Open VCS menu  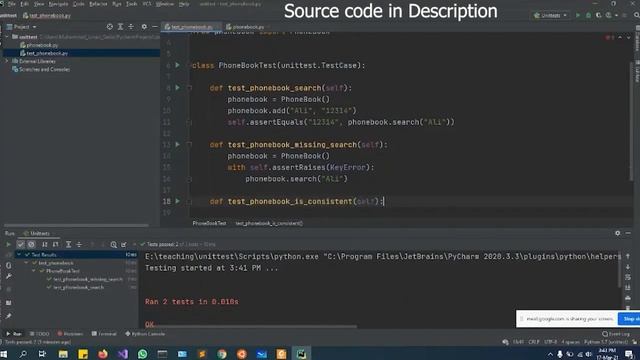click(x=147, y=4)
